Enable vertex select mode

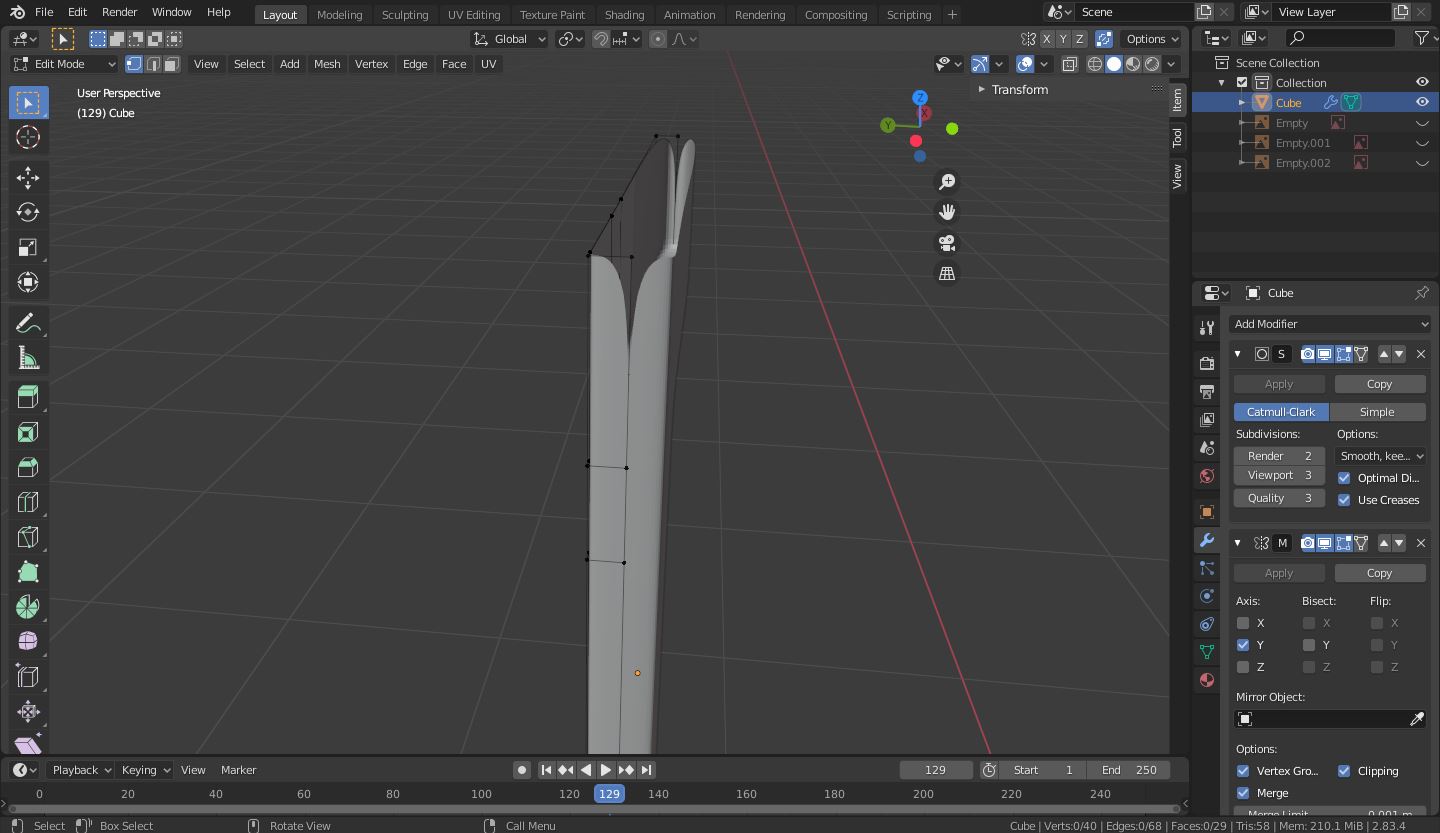pyautogui.click(x=134, y=64)
